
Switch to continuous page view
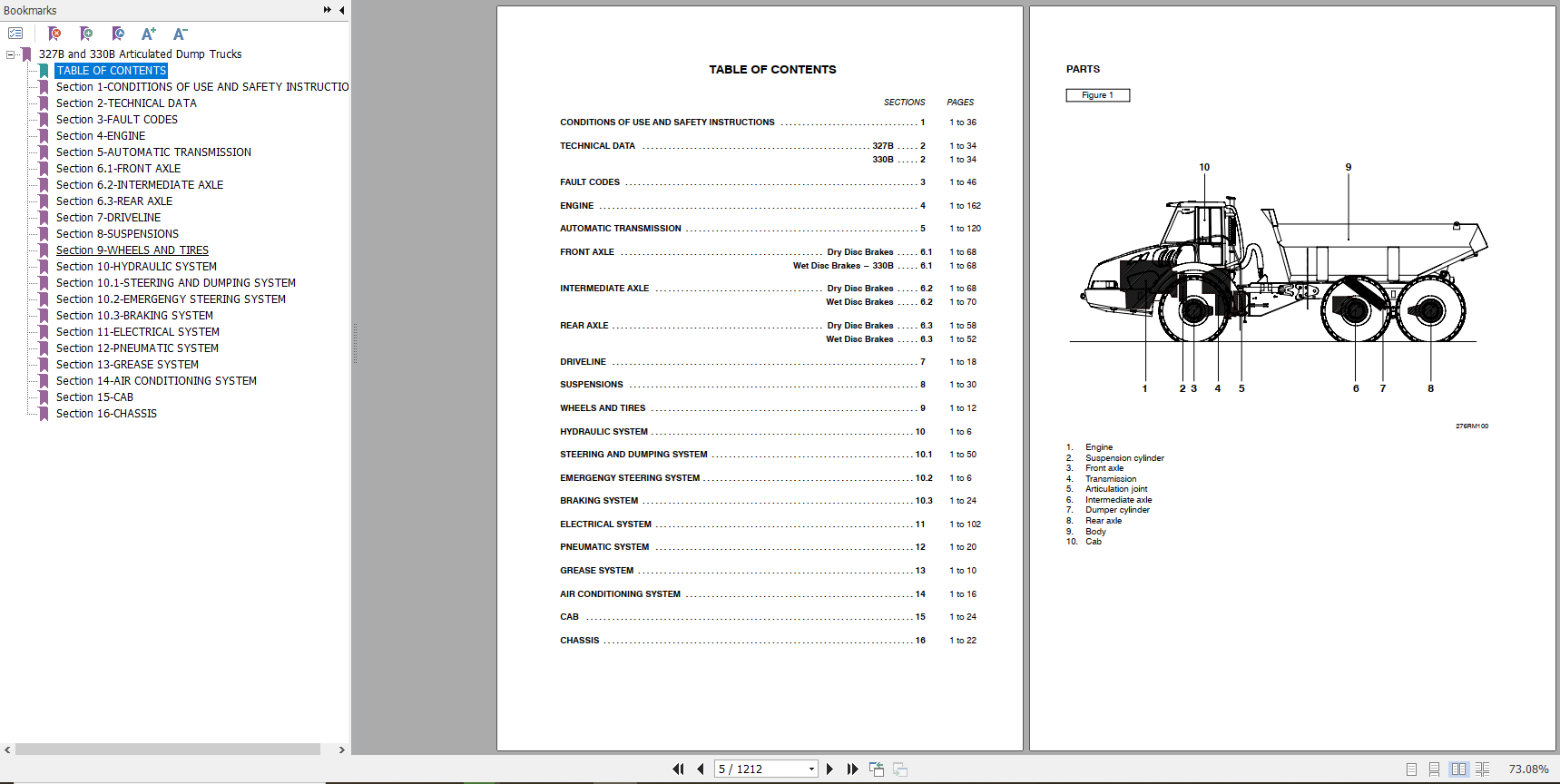1434,769
